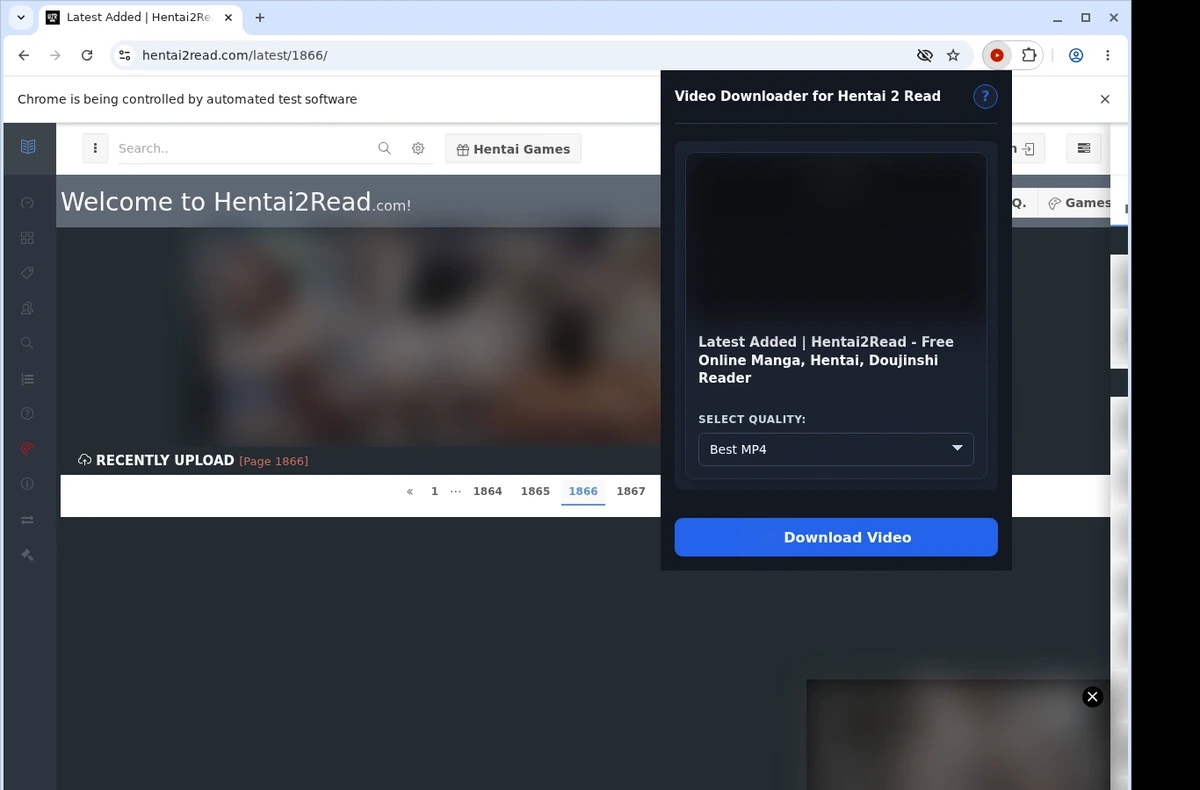Open the users icon in sidebar
This screenshot has width=1200, height=790.
[27, 309]
